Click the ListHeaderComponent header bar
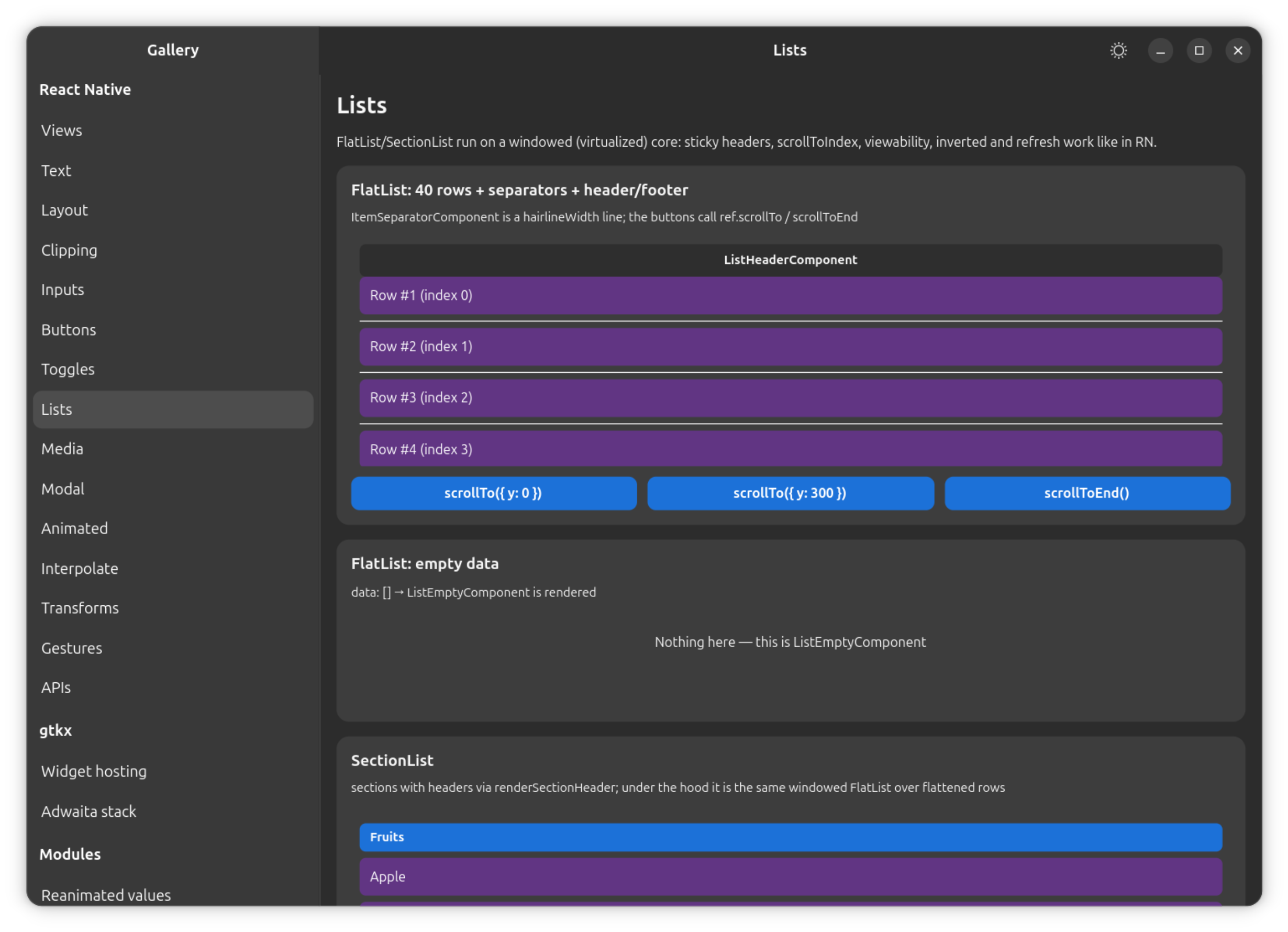This screenshot has height=932, width=1288. coord(791,260)
